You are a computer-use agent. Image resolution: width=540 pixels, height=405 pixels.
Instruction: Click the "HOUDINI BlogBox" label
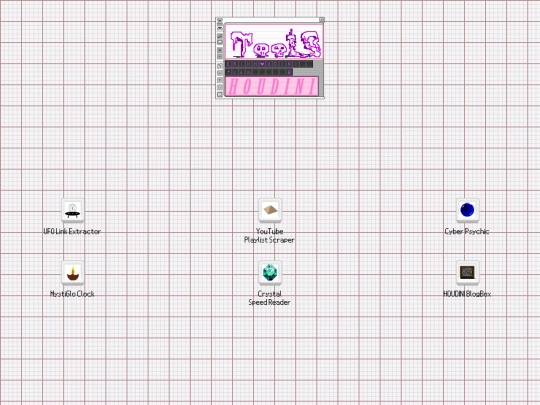point(467,294)
